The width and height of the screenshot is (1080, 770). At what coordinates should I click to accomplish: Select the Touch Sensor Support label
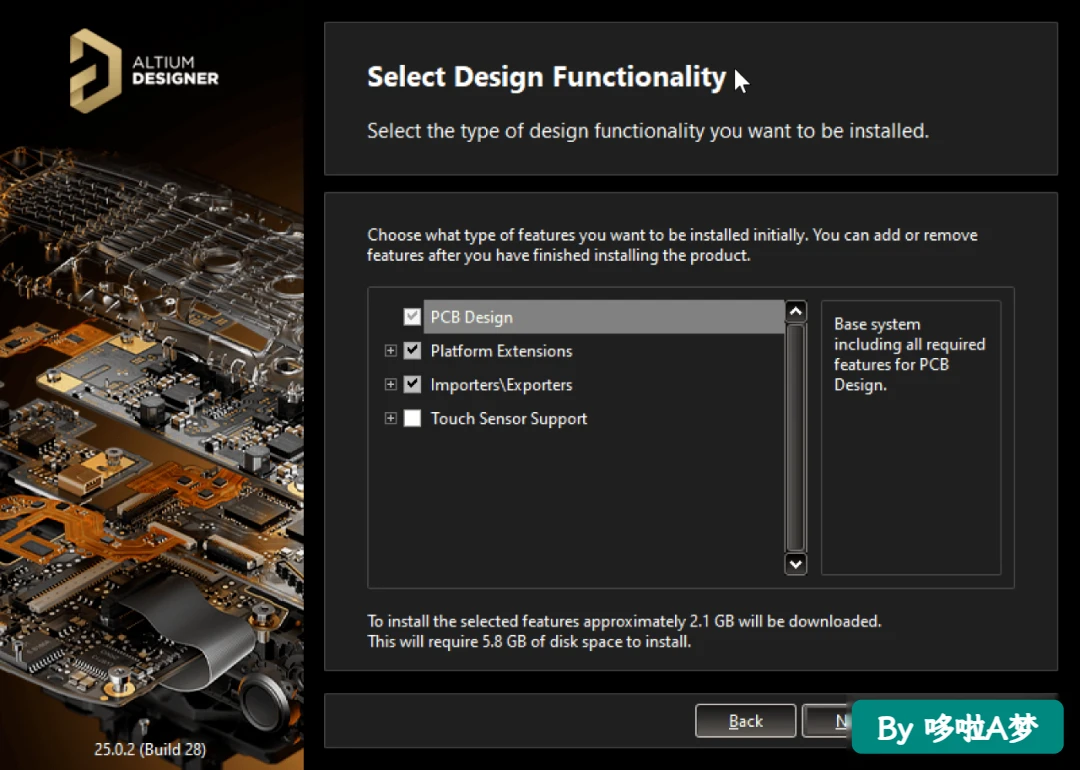click(509, 419)
